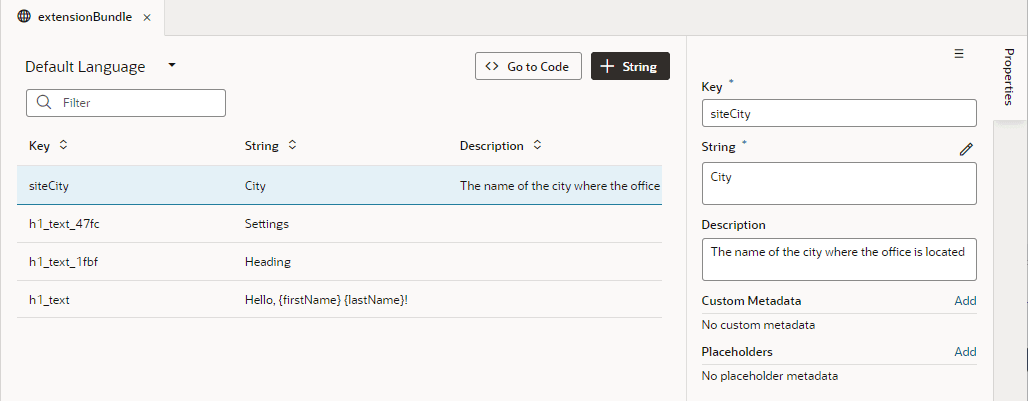This screenshot has height=401, width=1028.
Task: Open the Default Language dropdown arrow
Action: click(172, 65)
